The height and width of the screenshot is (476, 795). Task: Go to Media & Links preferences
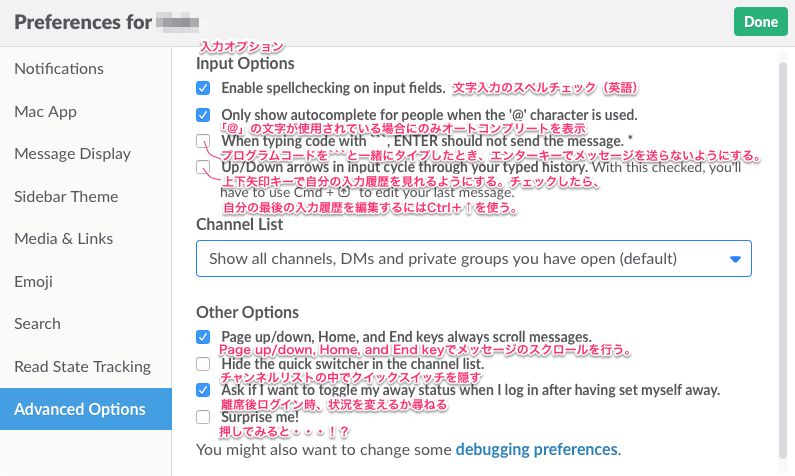pos(63,239)
